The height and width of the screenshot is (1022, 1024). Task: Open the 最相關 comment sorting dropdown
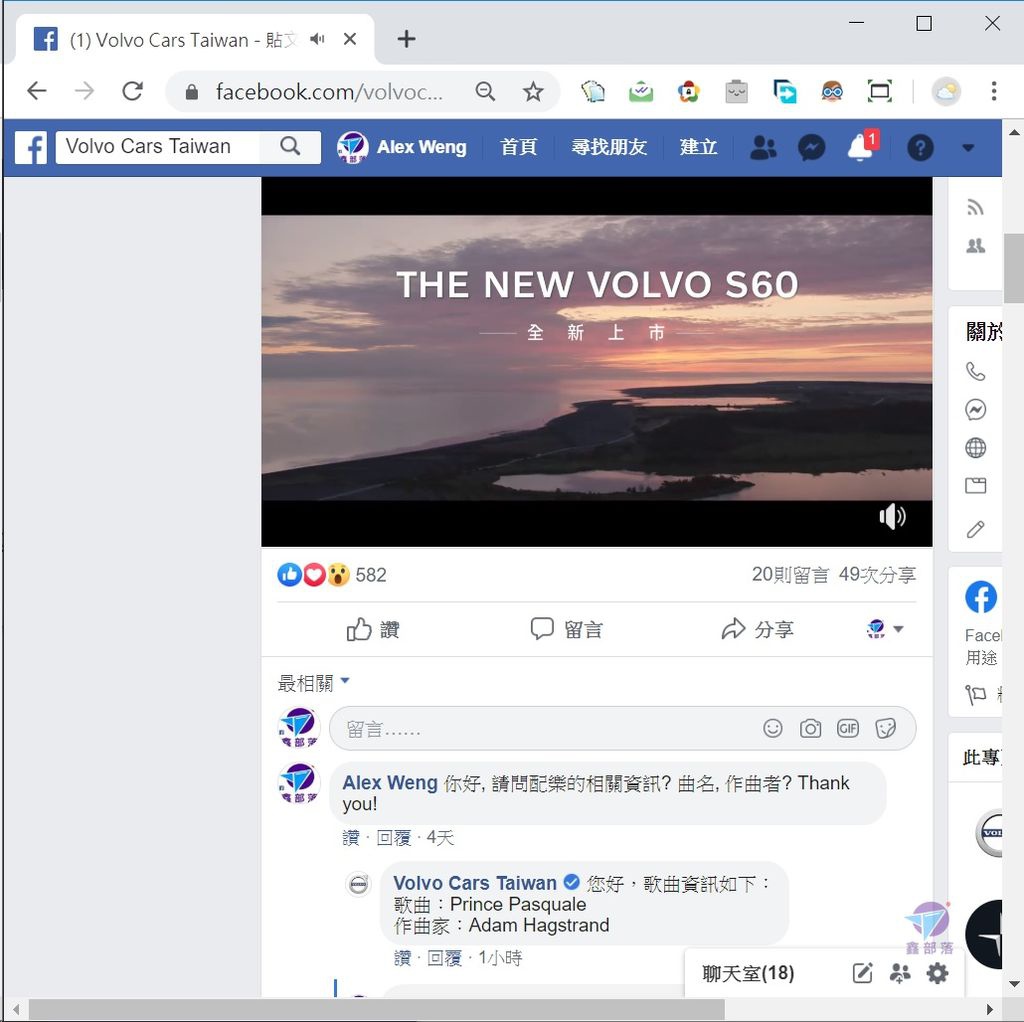[313, 683]
